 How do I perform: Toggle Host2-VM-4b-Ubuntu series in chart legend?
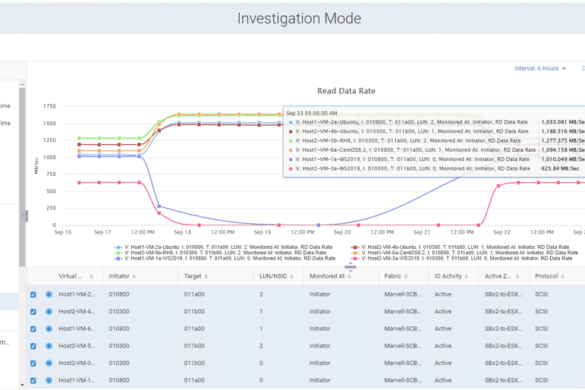click(460, 247)
